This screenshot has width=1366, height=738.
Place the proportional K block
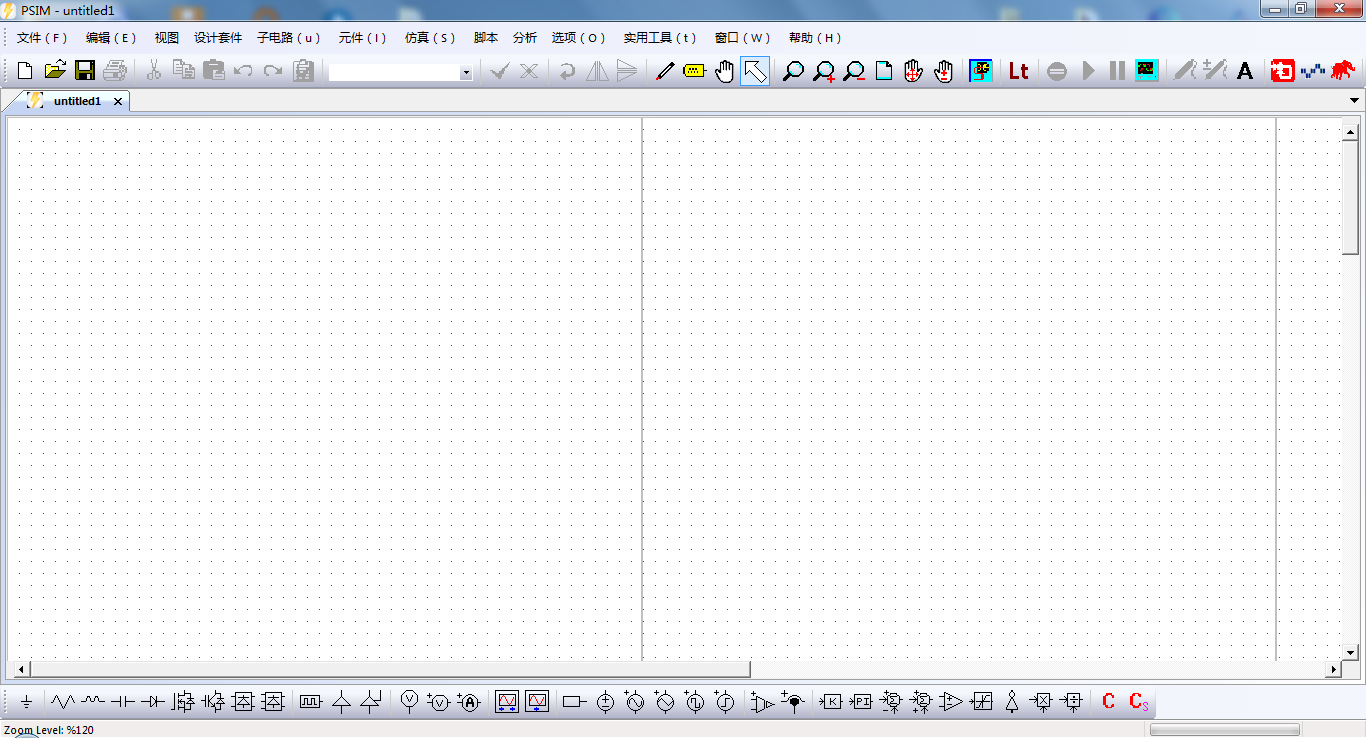[831, 702]
